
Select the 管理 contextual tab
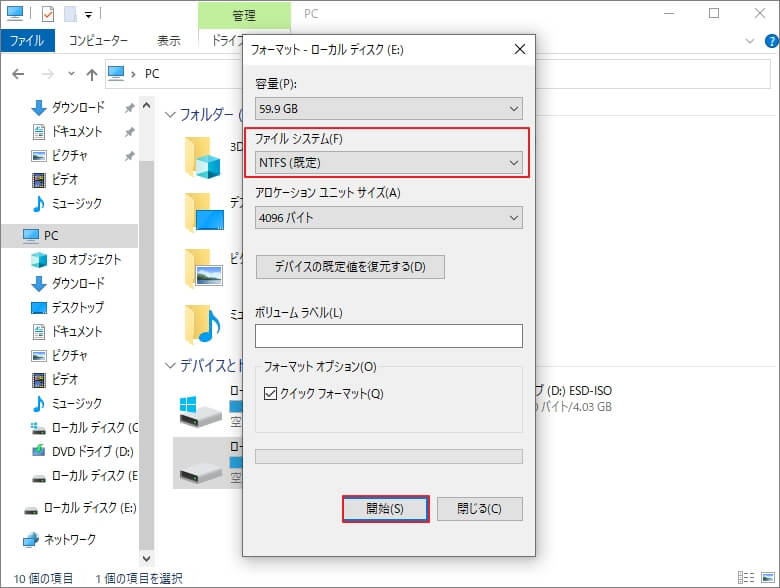244,15
